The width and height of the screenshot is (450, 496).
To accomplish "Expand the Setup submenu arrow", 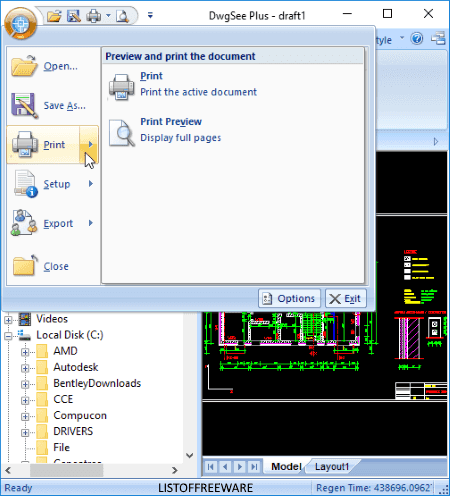I will pos(90,184).
